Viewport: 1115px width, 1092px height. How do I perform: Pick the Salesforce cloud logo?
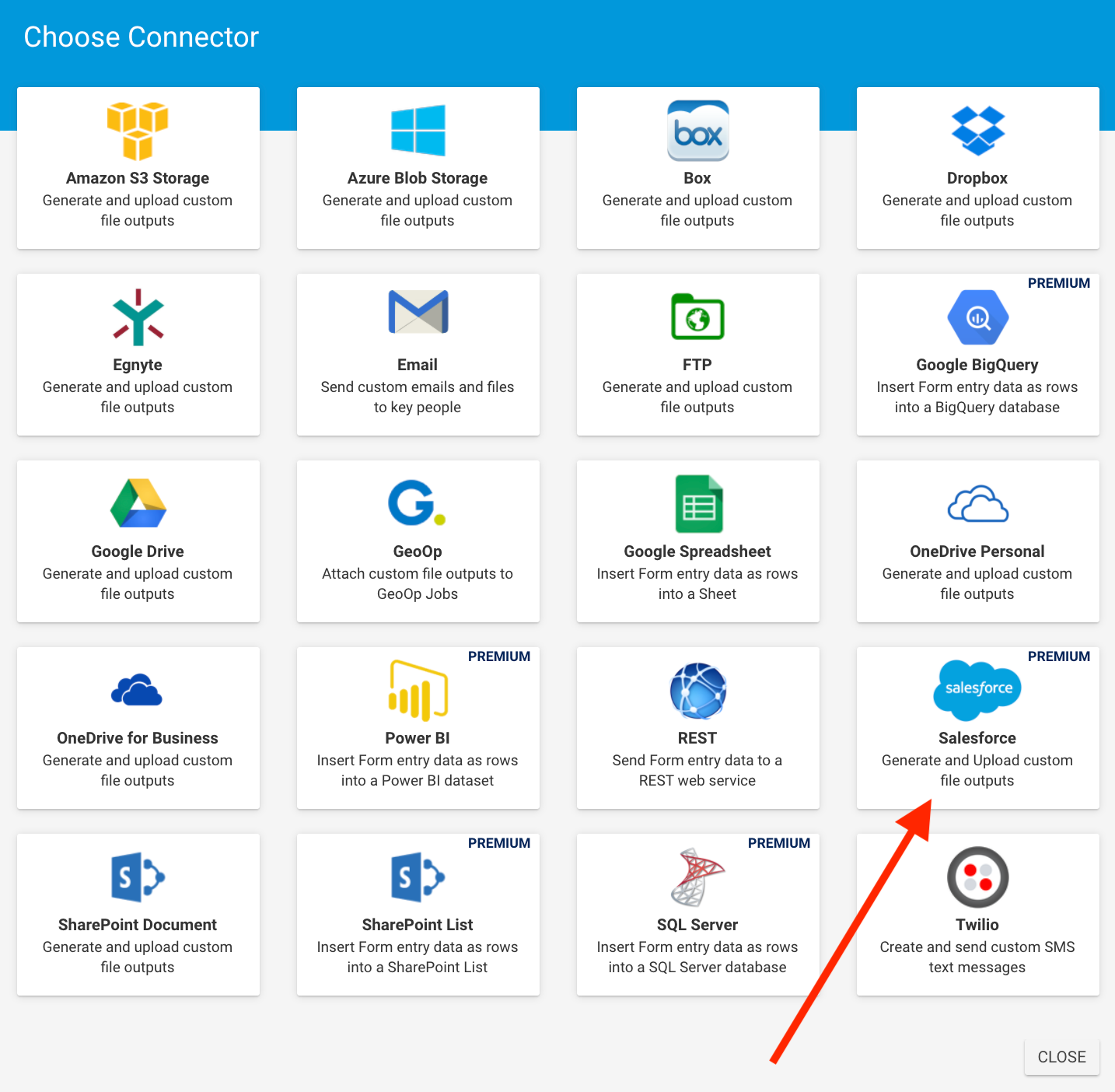(x=977, y=691)
